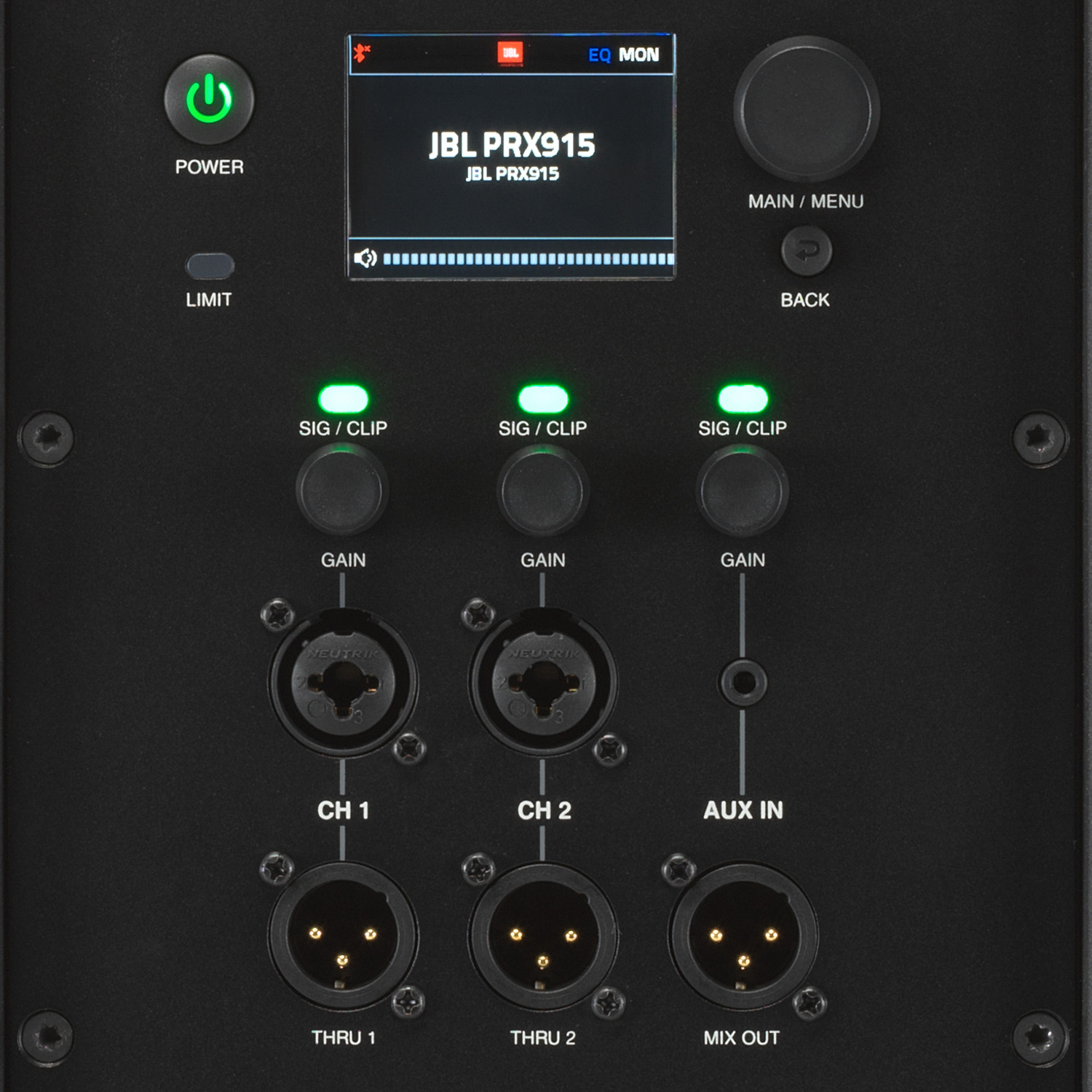The height and width of the screenshot is (1092, 1092).
Task: Click the Bluetooth icon on the display
Action: (361, 53)
